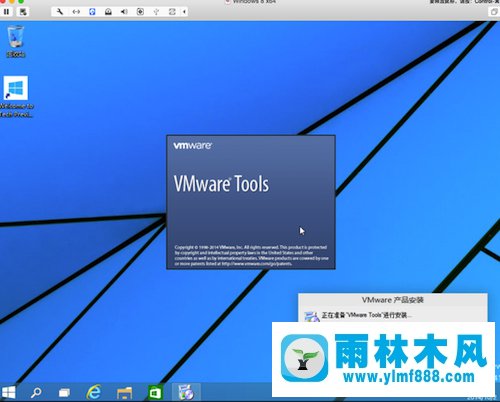Click the VMware 产品安装 dialog title
The height and width of the screenshot is (402, 500).
tap(393, 300)
